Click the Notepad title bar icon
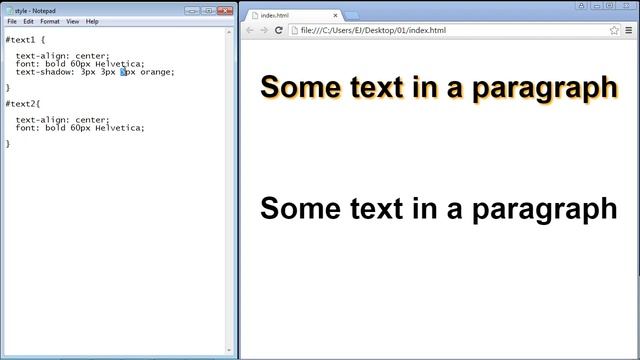640x360 pixels. click(x=10, y=11)
